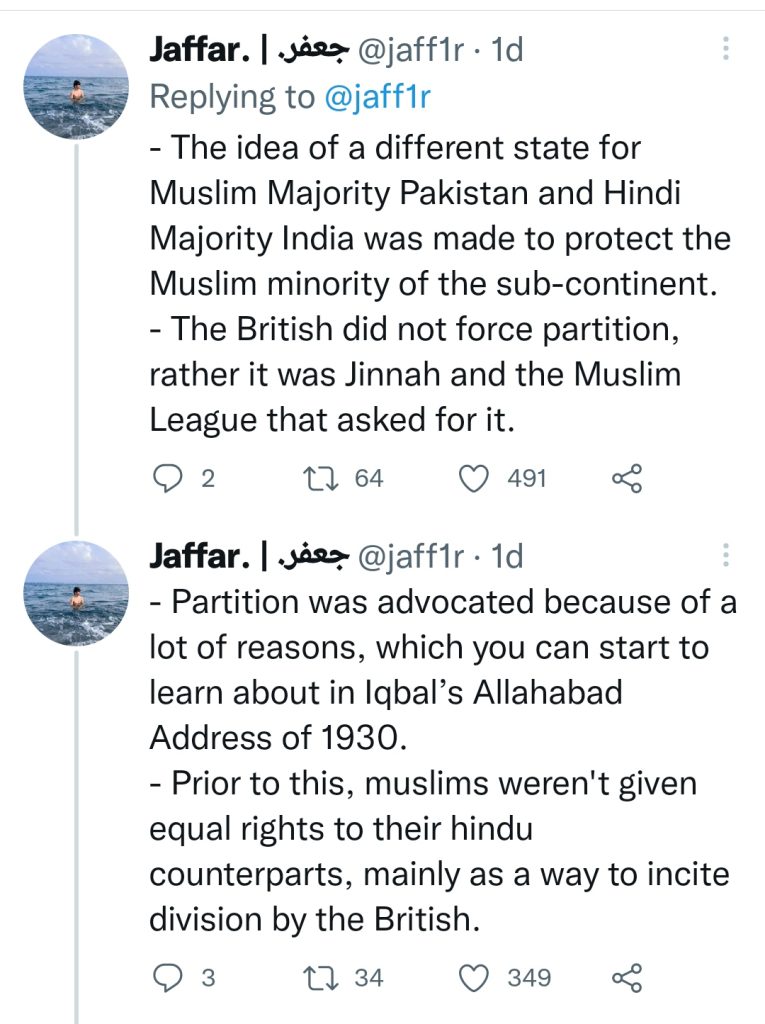
Task: Open Jaffar's profile from second tweet name
Action: tap(250, 556)
